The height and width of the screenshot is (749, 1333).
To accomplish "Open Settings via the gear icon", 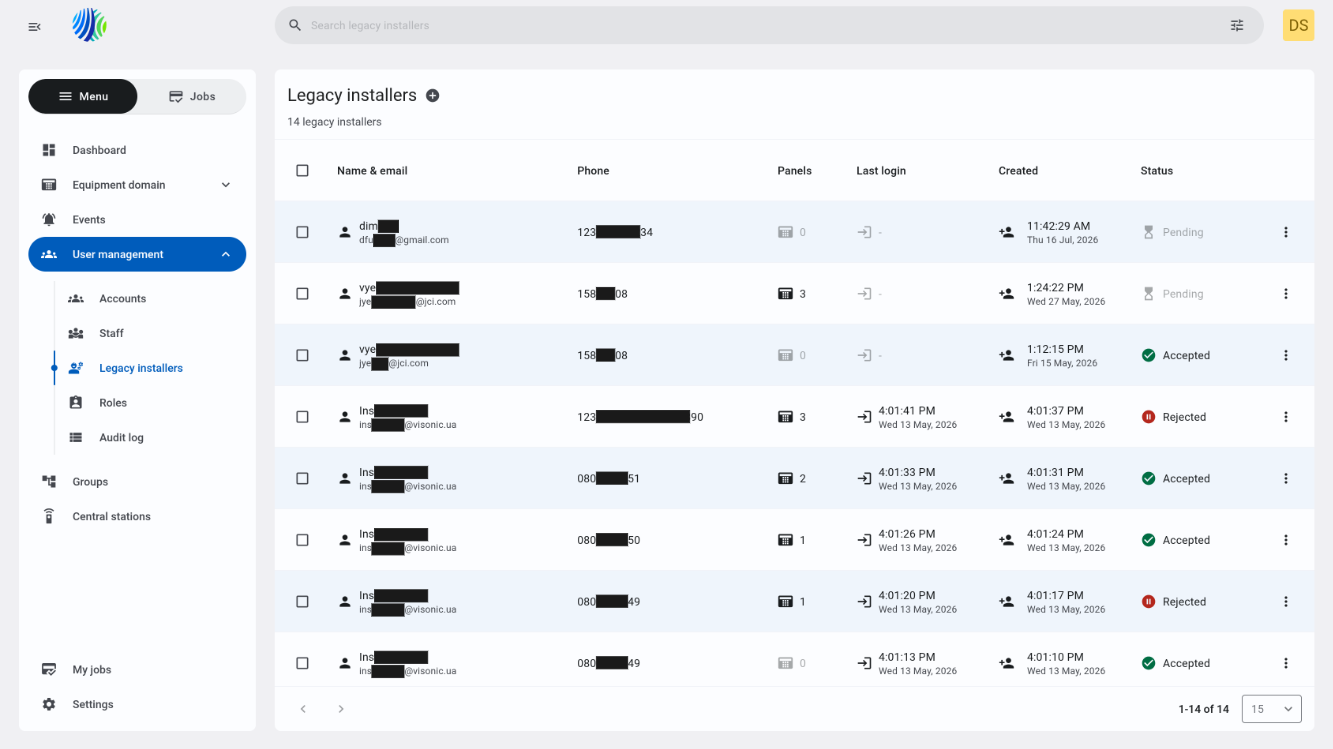I will [49, 704].
